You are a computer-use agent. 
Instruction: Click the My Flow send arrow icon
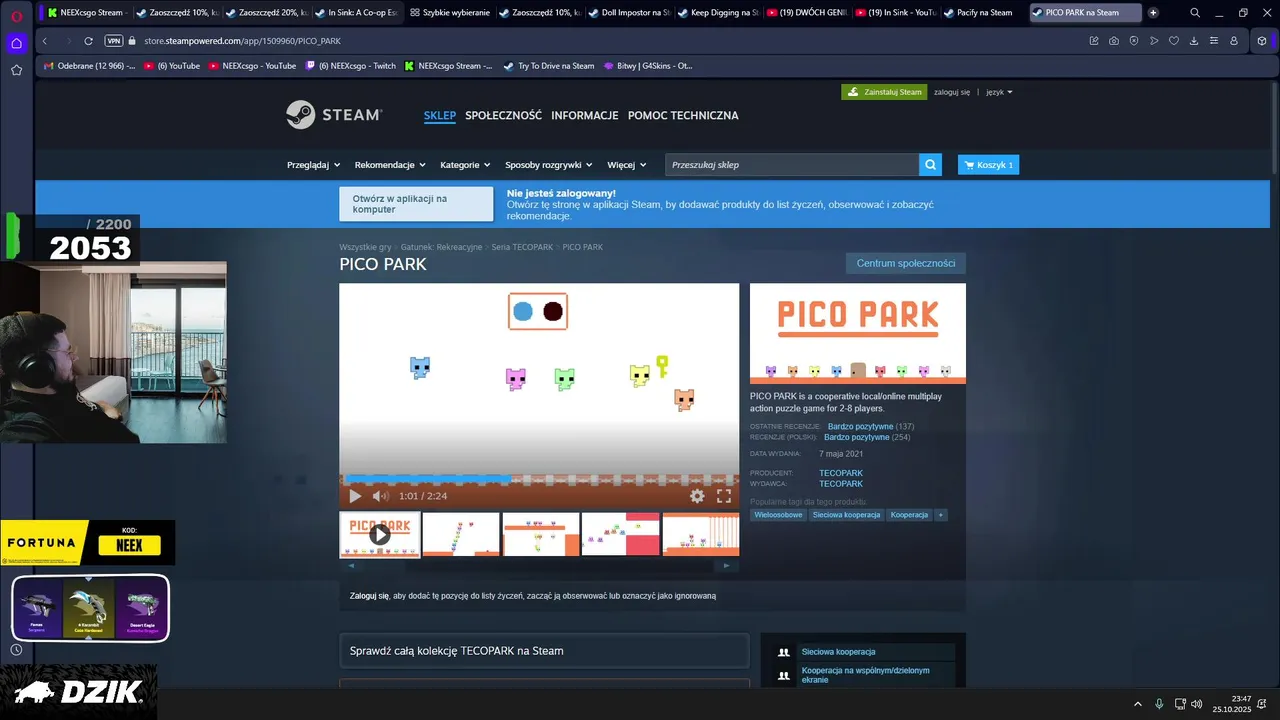[x=1154, y=41]
